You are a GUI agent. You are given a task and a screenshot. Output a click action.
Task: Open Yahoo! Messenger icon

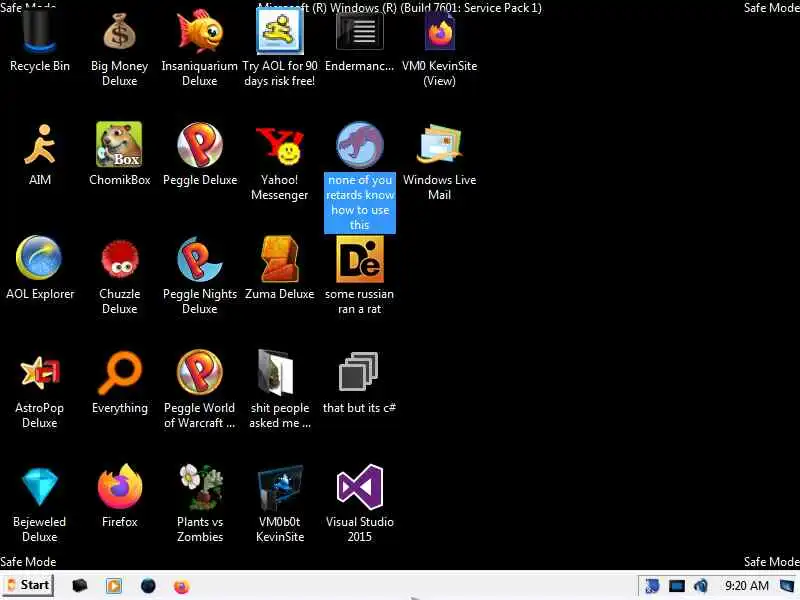click(280, 146)
